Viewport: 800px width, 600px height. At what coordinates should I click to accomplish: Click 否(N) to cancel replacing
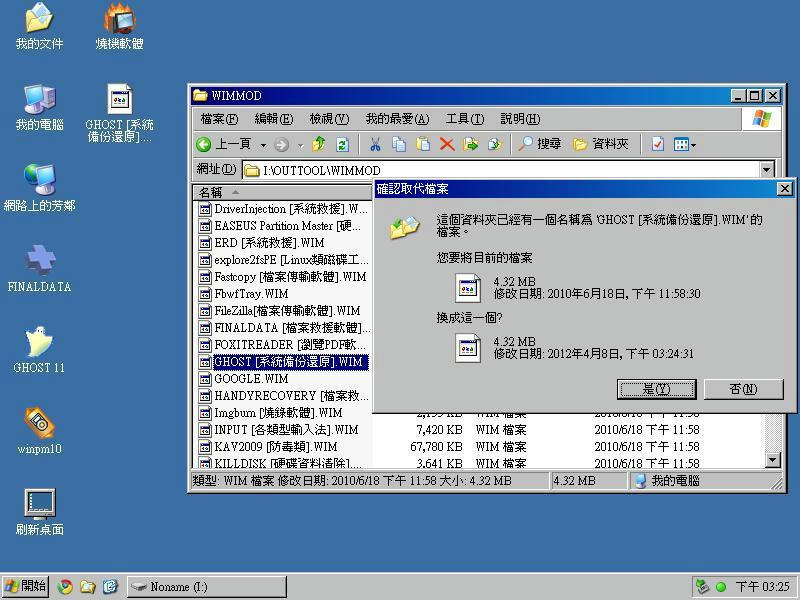[743, 389]
